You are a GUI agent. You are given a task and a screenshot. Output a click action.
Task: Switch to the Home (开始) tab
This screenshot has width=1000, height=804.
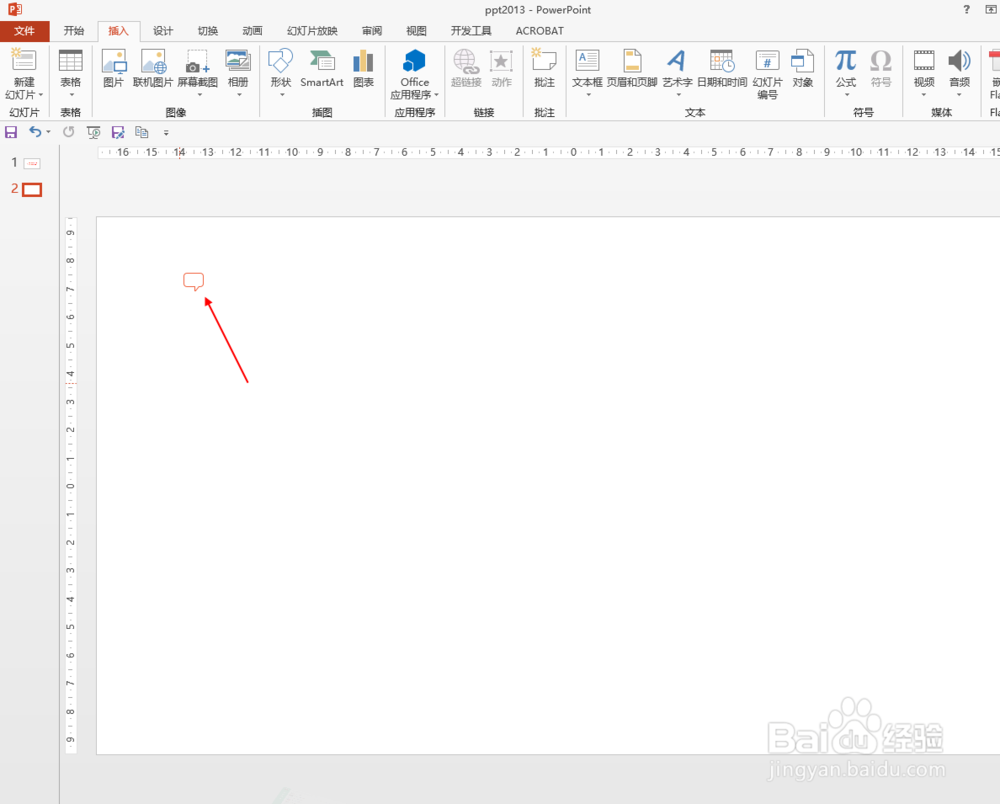pyautogui.click(x=73, y=31)
